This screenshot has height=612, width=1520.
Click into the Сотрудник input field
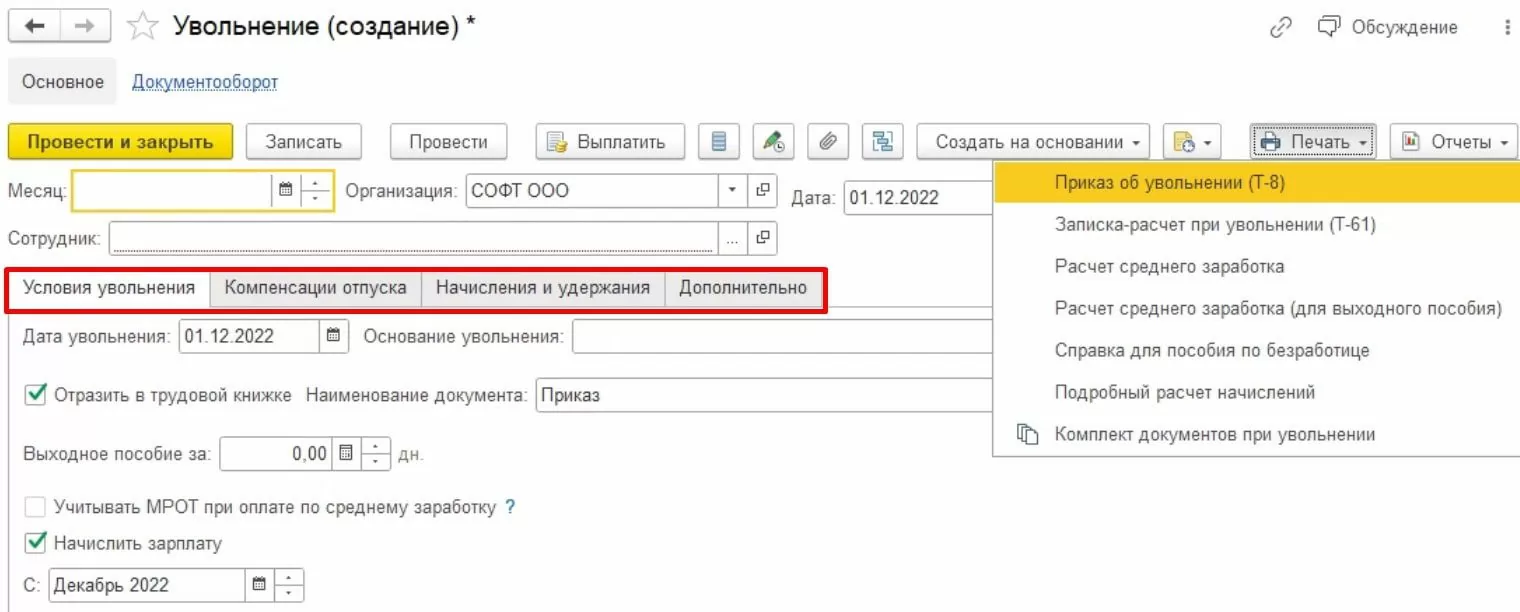[x=414, y=238]
